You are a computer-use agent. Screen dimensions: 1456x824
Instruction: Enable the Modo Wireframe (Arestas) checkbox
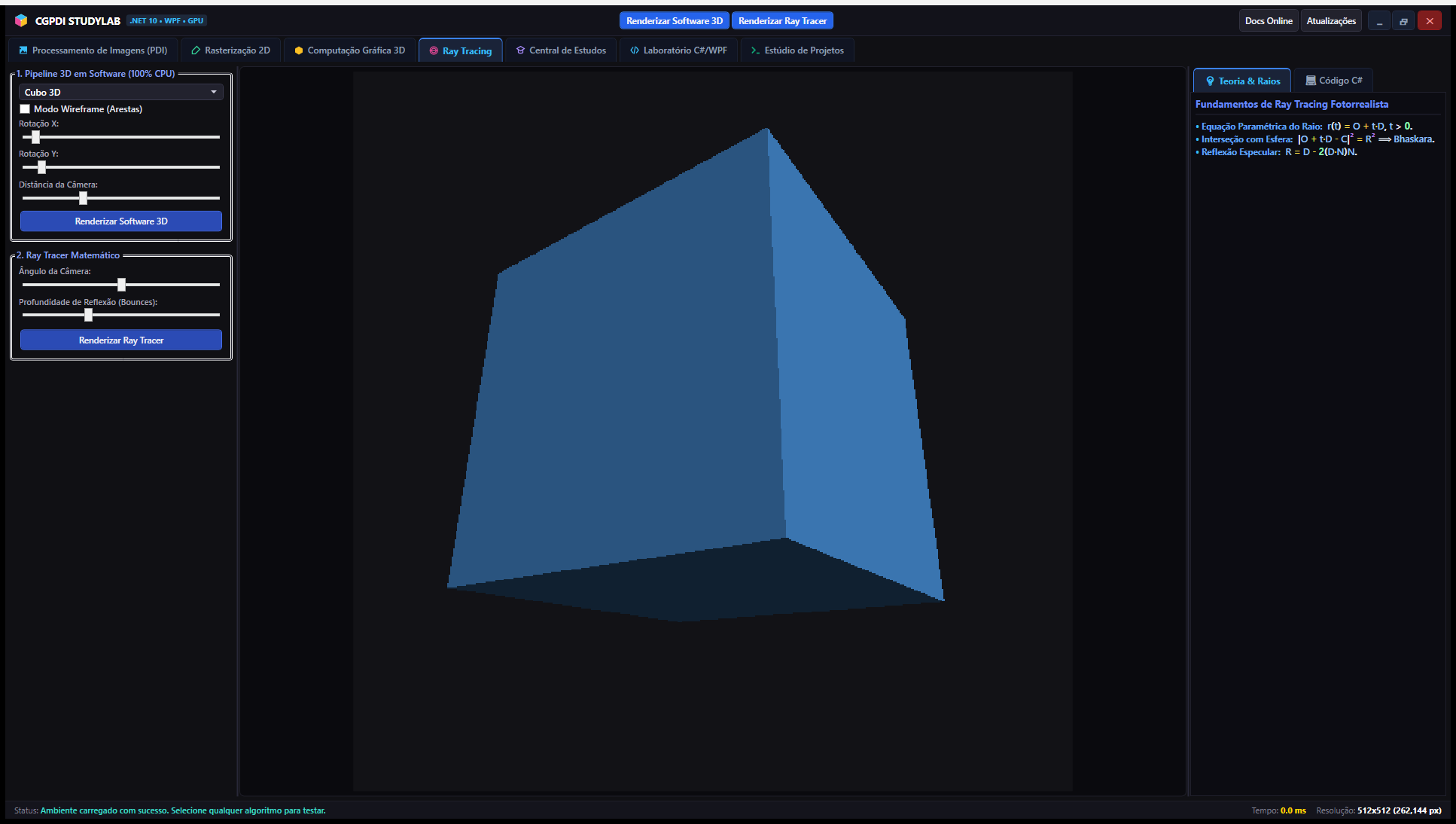(25, 109)
